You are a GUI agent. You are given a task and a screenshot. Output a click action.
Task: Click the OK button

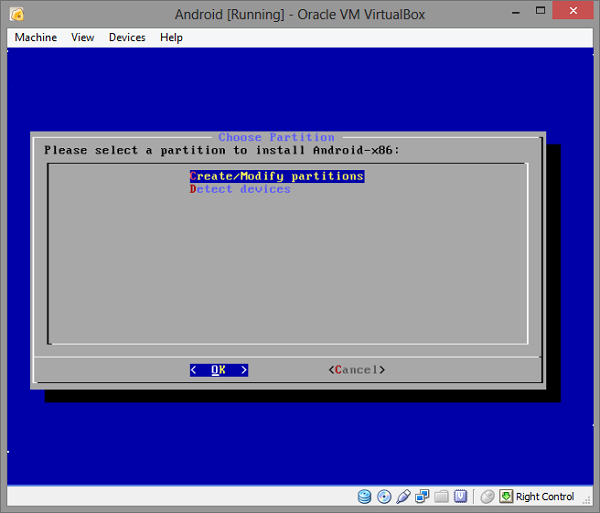click(219, 370)
